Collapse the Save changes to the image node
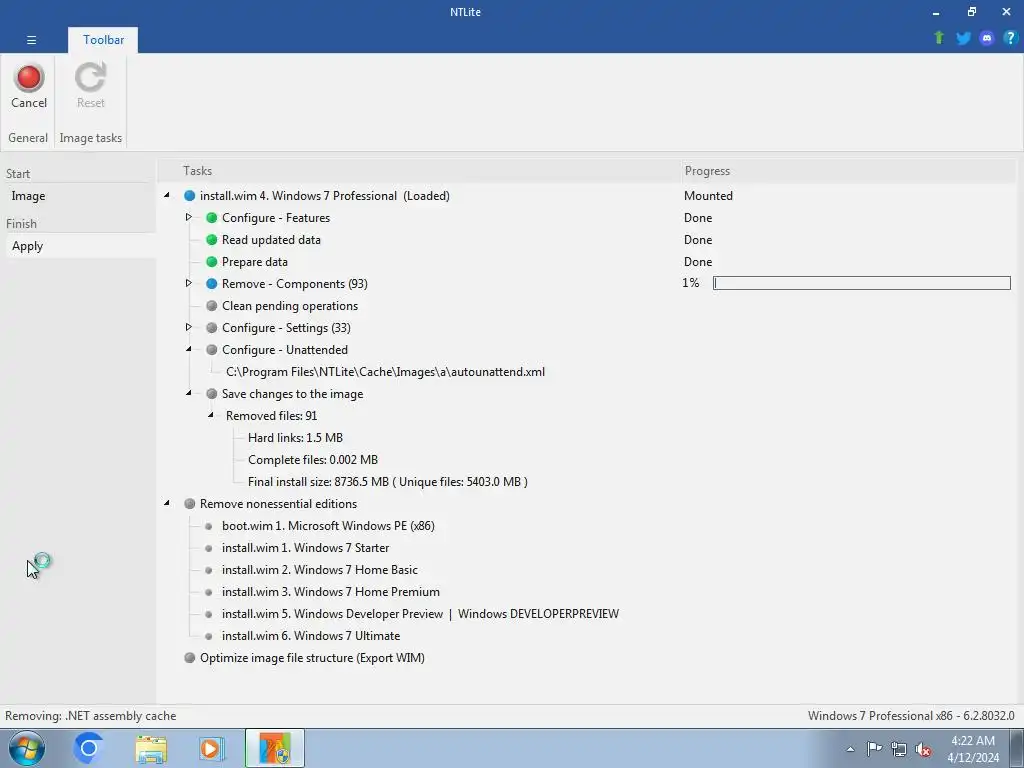The height and width of the screenshot is (768, 1024). 189,393
